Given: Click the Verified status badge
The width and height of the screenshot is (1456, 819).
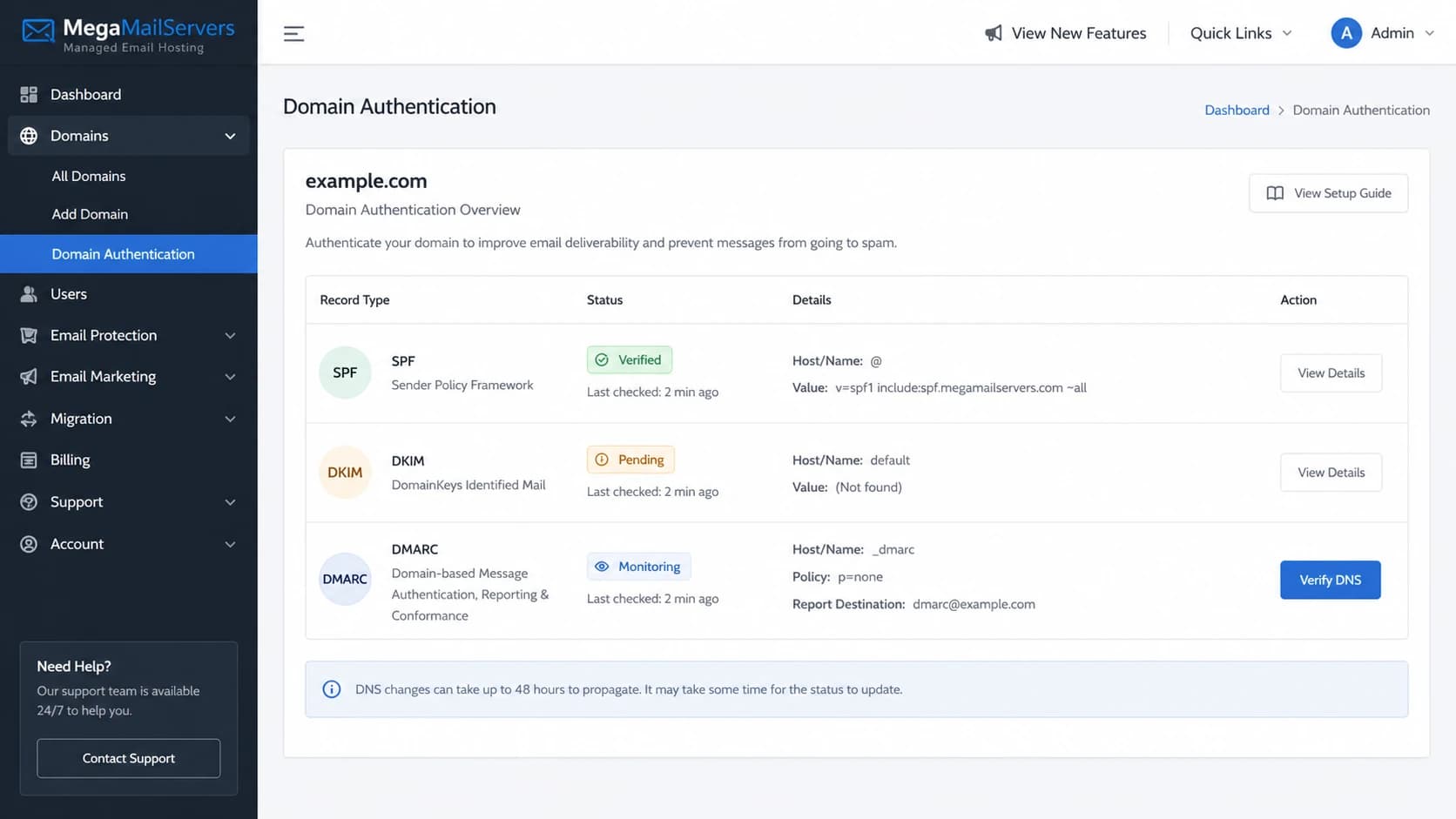Looking at the screenshot, I should coord(630,359).
